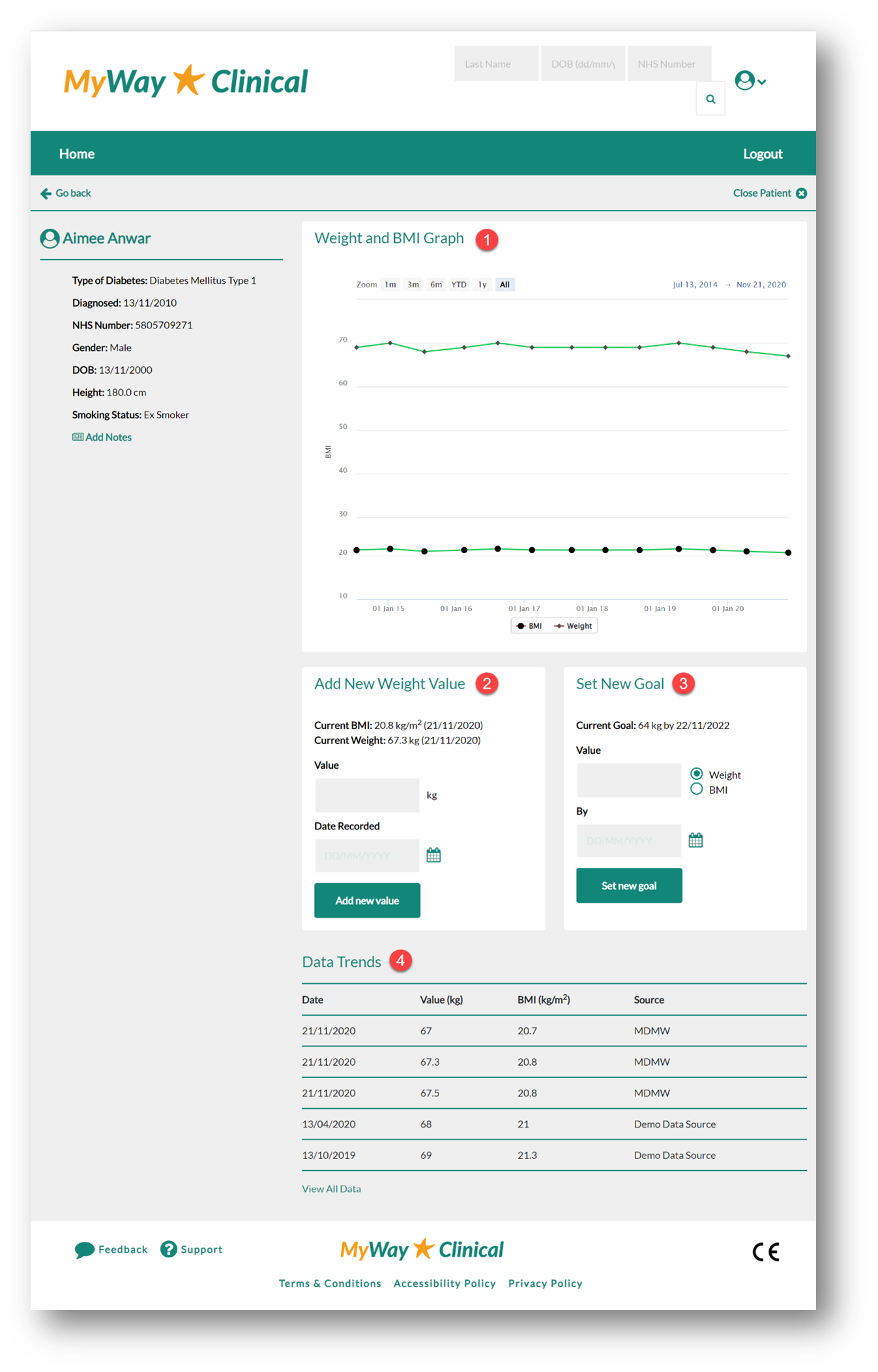Screen dimensions: 878x1372
Task: Set graph zoom to YTD
Action: (459, 285)
